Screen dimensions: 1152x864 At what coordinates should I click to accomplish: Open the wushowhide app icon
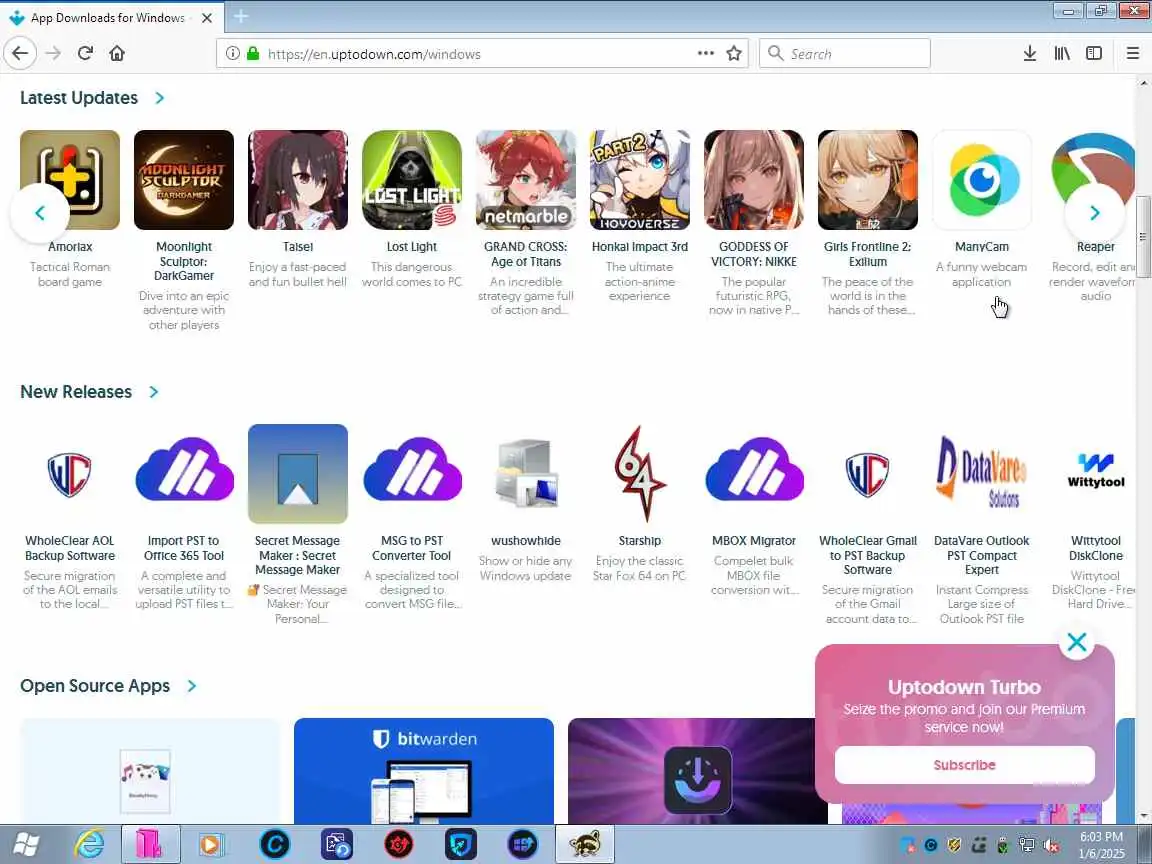point(526,474)
